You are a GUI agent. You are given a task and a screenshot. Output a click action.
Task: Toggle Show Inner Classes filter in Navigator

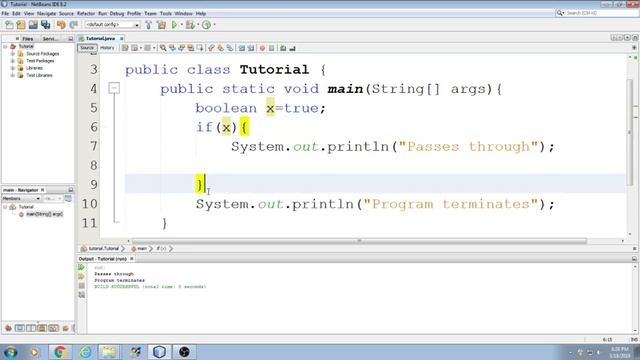pos(53,328)
